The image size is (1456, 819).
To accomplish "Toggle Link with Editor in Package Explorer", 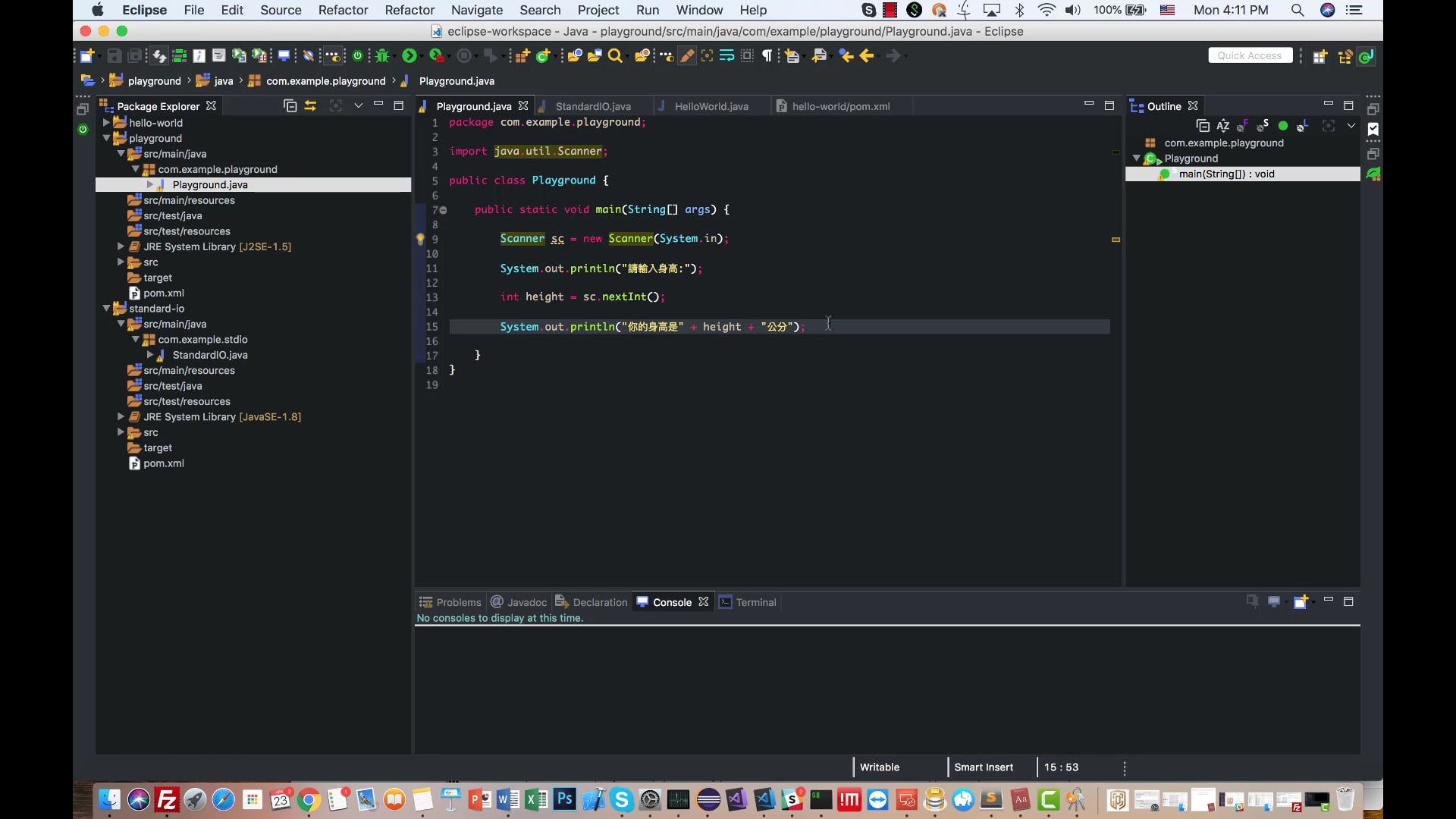I will click(310, 106).
